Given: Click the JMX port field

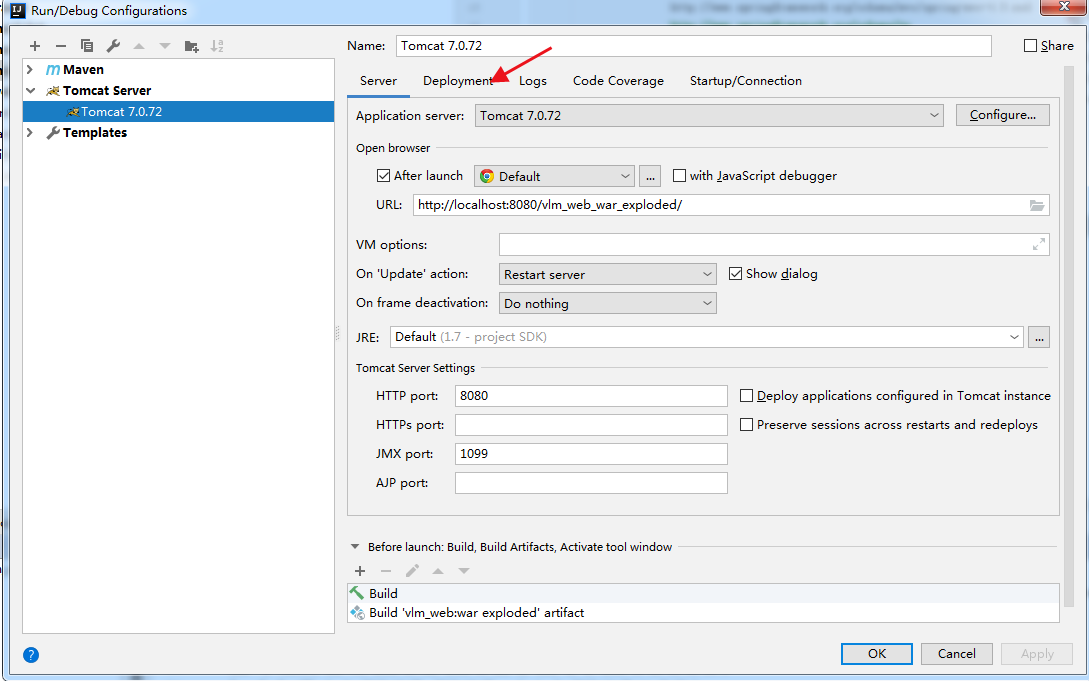Looking at the screenshot, I should click(x=591, y=454).
